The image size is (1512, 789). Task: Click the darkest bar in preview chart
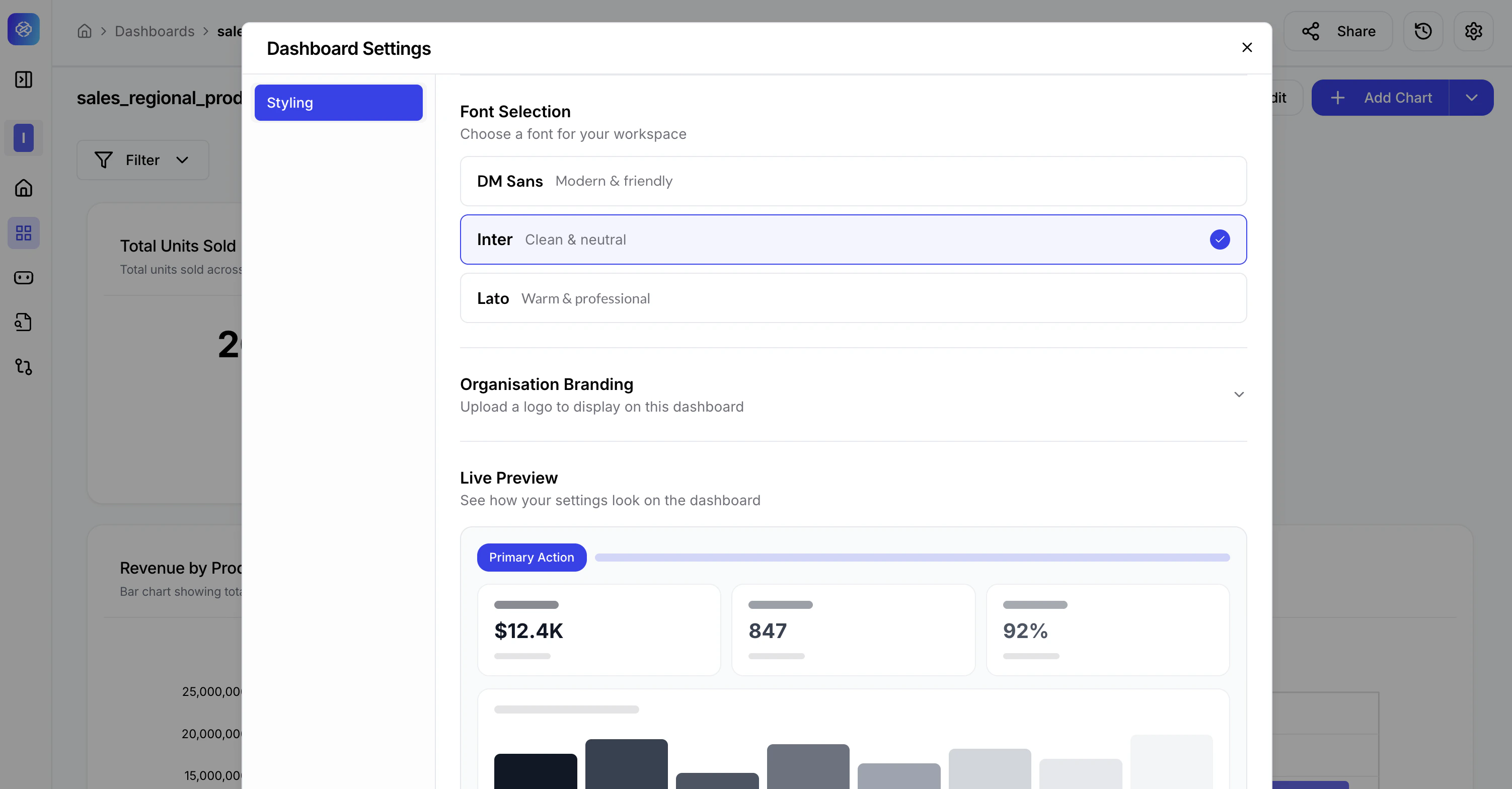[536, 771]
